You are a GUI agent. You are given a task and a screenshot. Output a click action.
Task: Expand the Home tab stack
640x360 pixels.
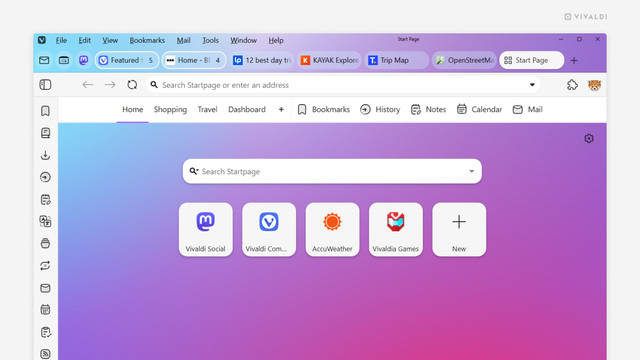194,60
